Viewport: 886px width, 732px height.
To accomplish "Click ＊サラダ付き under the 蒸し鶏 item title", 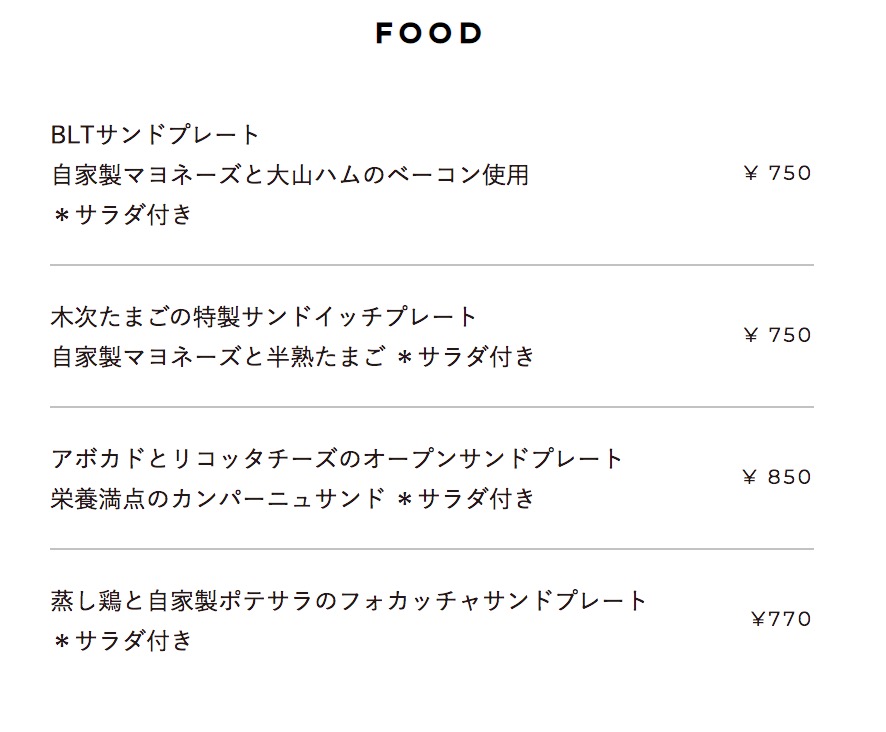I will coord(121,641).
